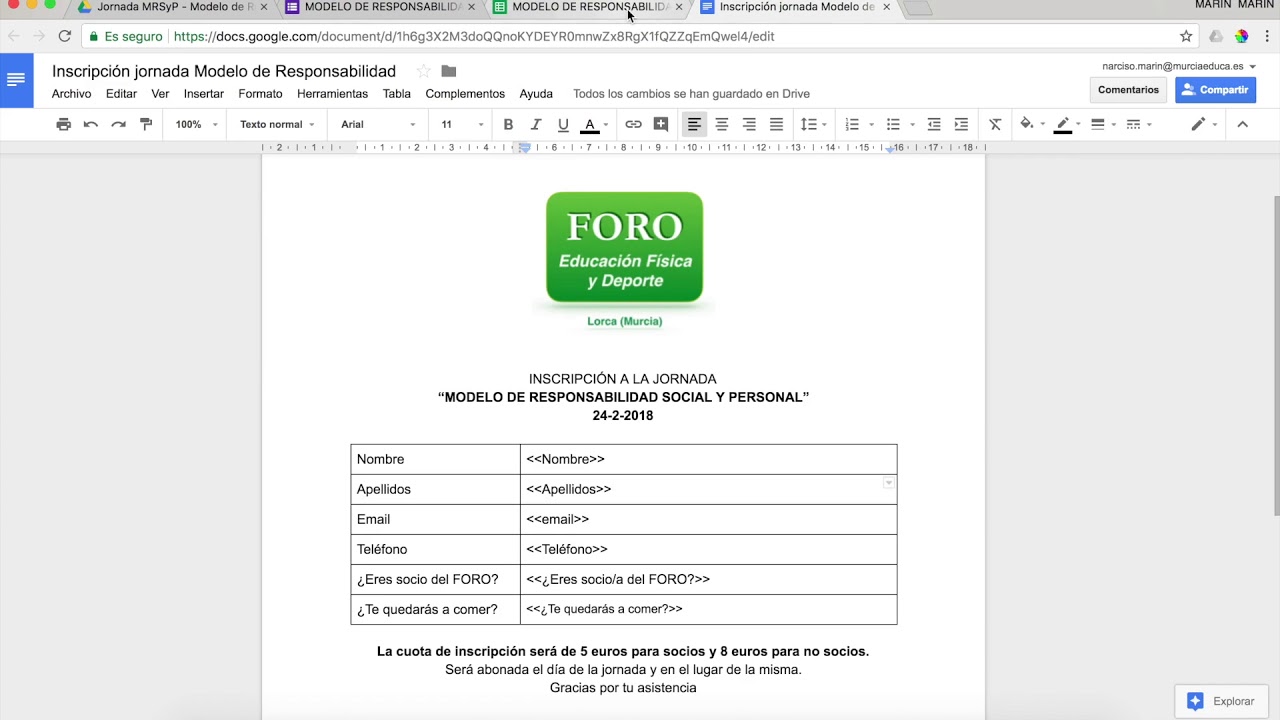The height and width of the screenshot is (720, 1280).
Task: Increase the indent
Action: click(961, 124)
